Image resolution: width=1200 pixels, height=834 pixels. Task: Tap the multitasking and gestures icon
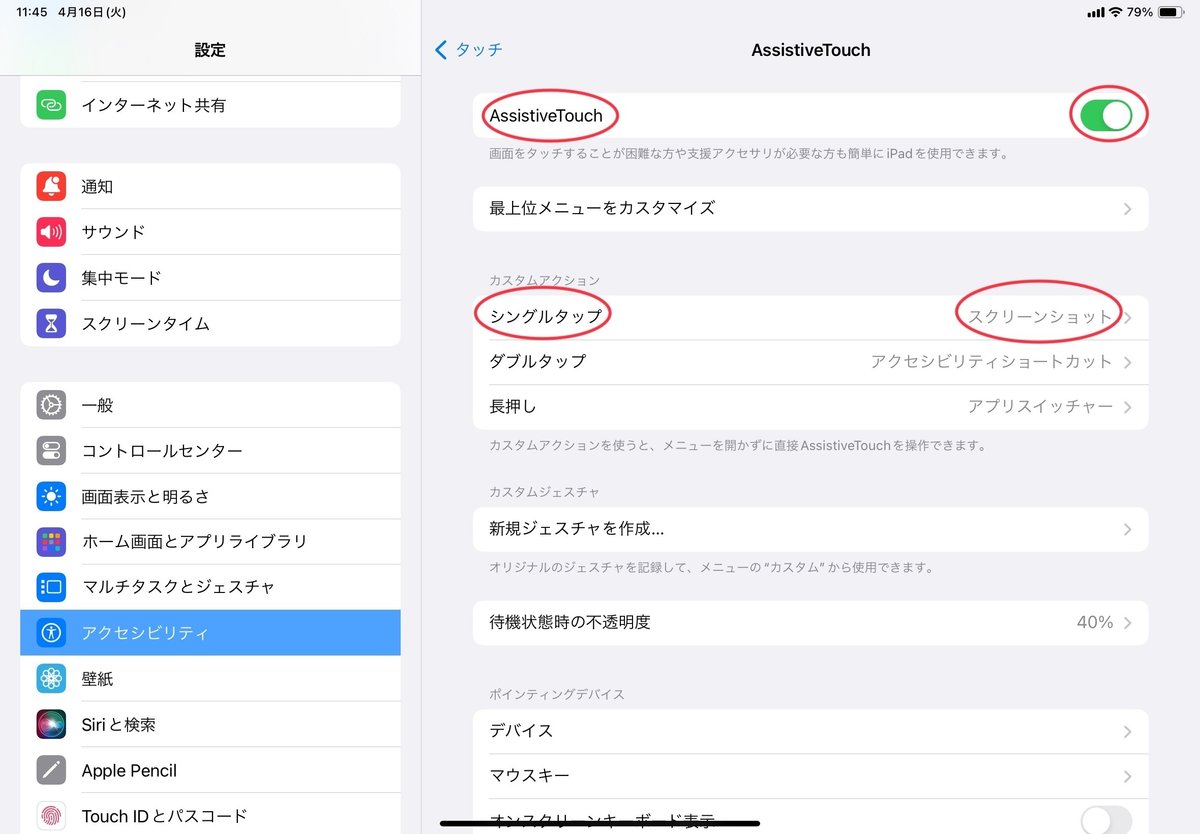51,587
